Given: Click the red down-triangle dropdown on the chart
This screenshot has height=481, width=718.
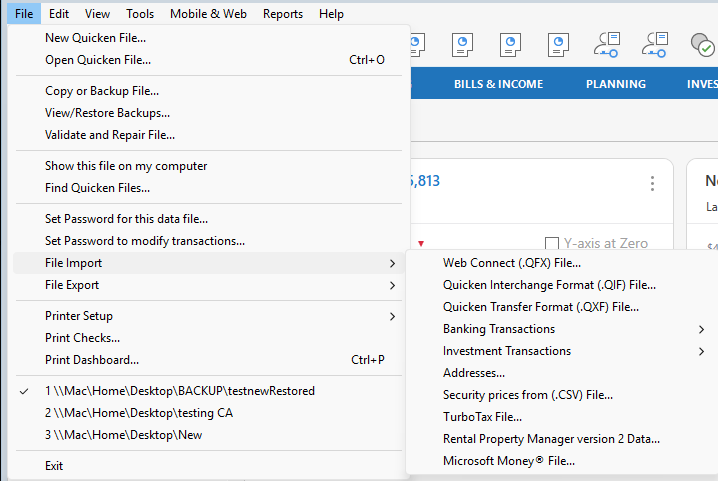Looking at the screenshot, I should pos(421,244).
